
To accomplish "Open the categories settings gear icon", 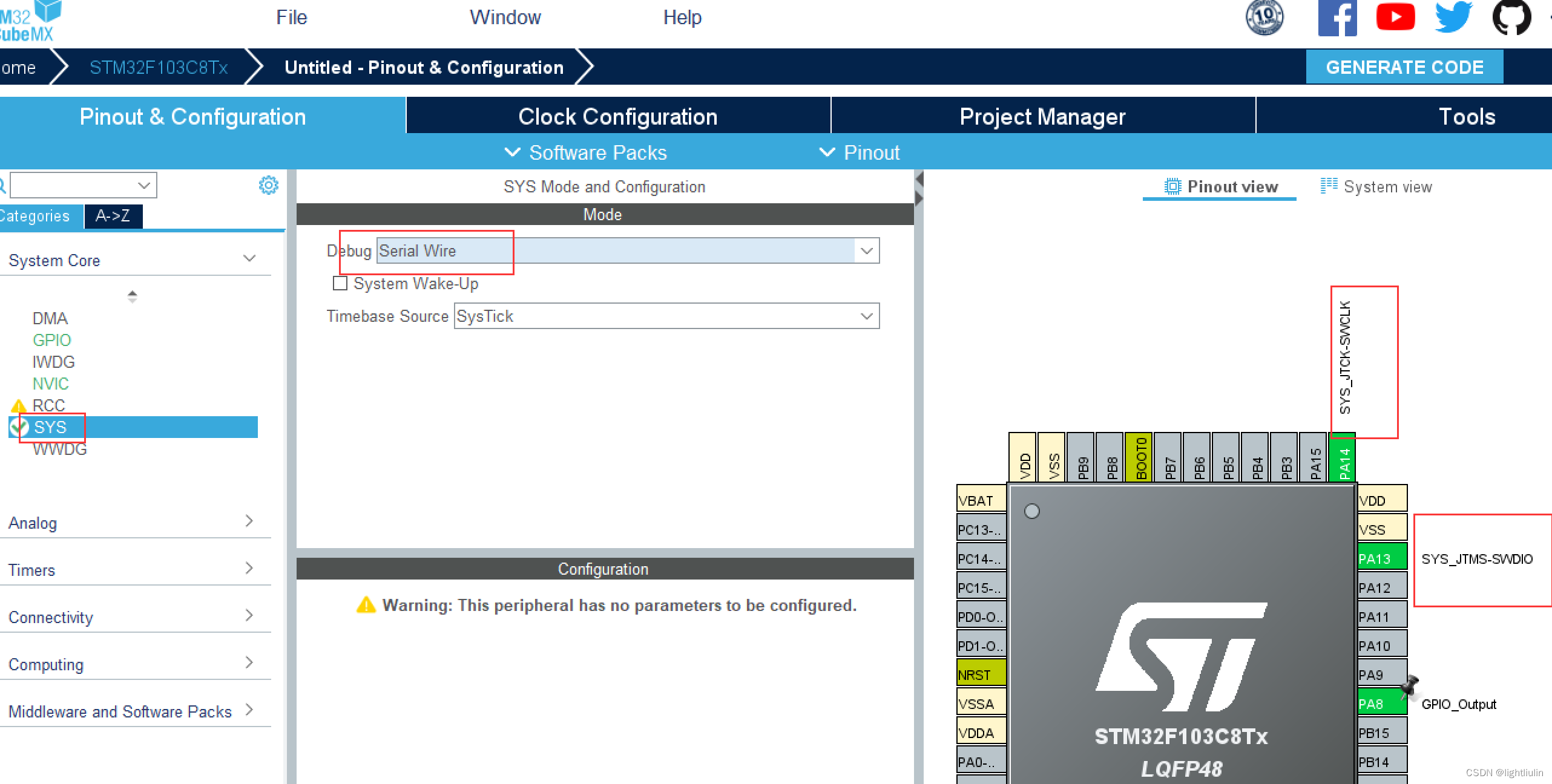I will point(268,185).
